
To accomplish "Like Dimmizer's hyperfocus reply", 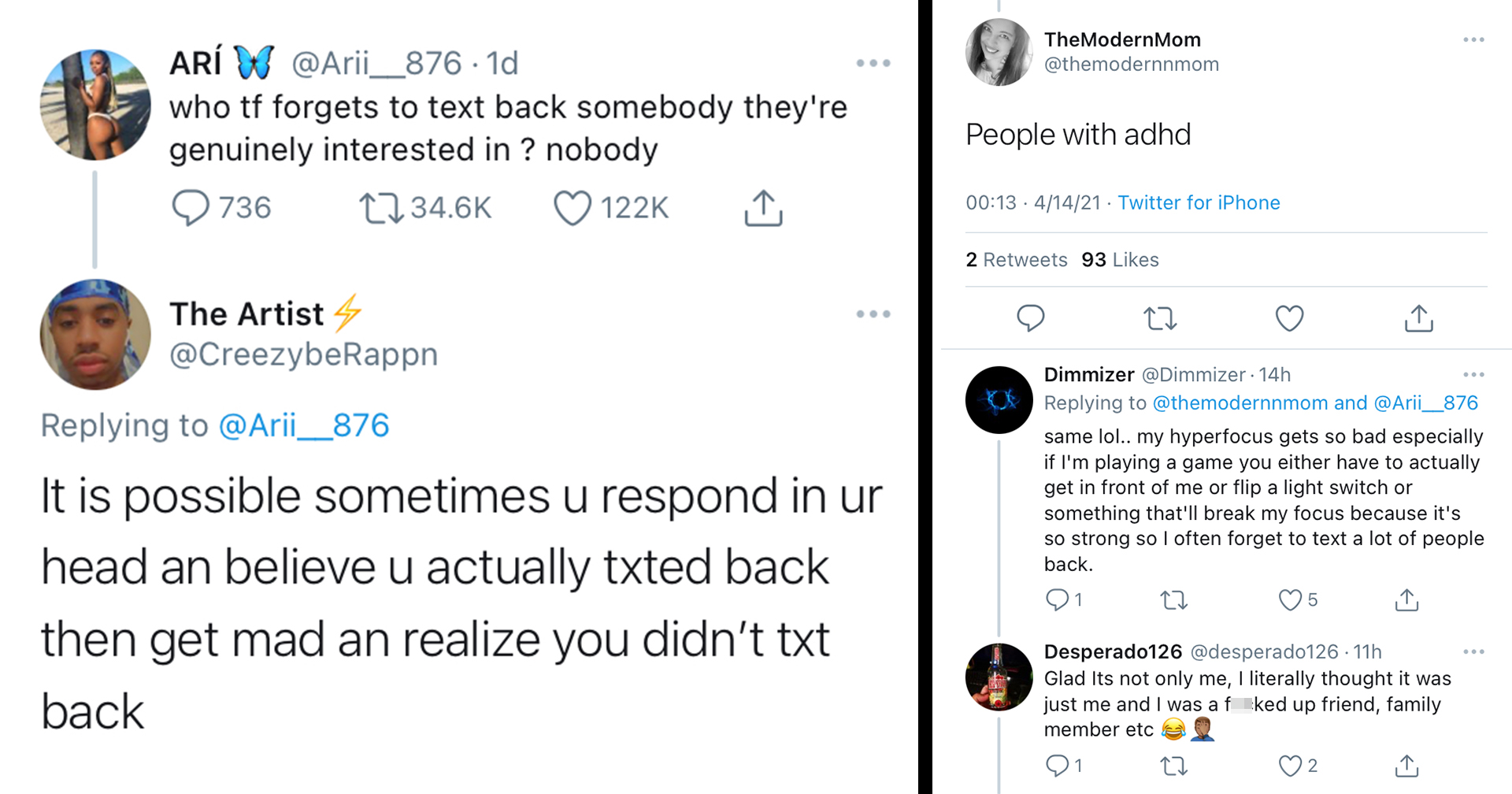I will point(1290,600).
